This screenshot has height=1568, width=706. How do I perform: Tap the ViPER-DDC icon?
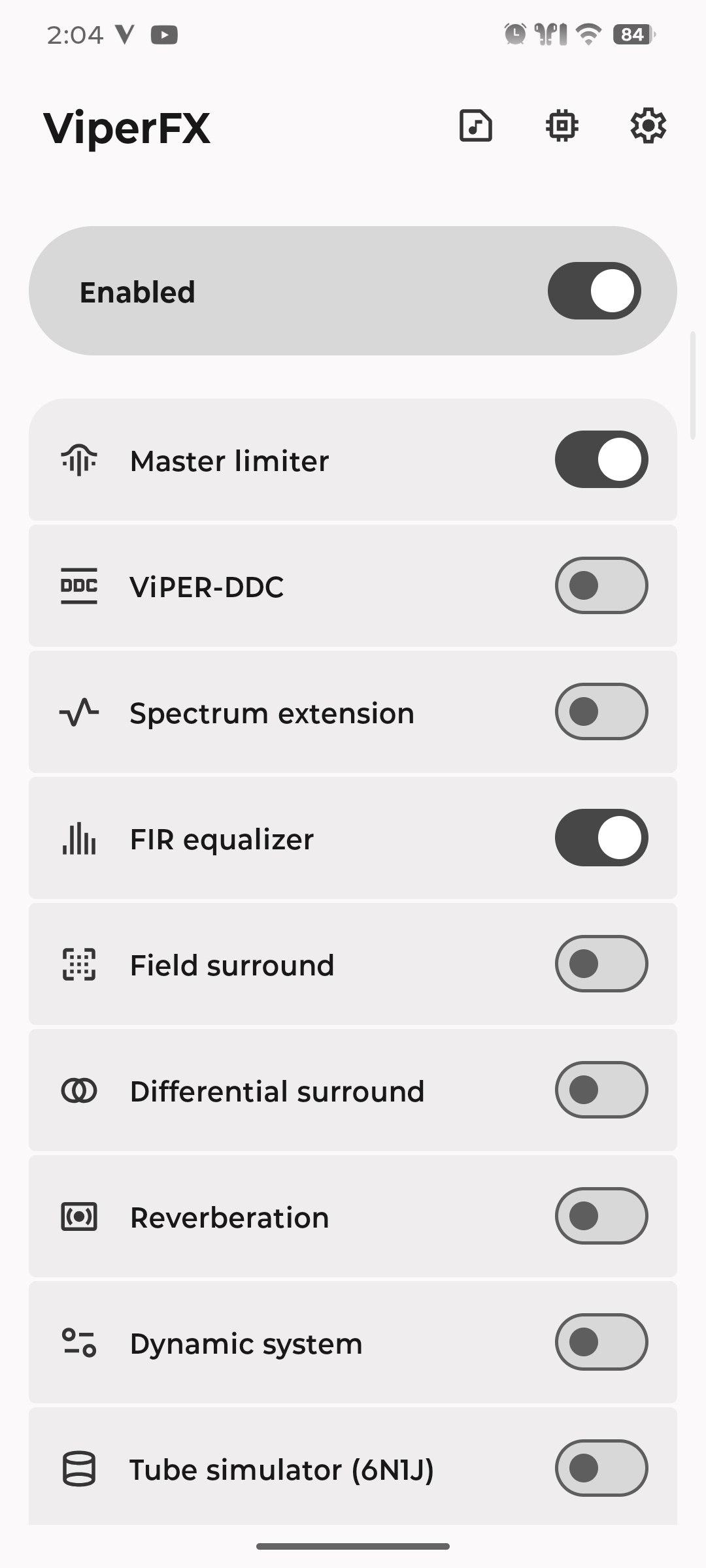tap(79, 586)
